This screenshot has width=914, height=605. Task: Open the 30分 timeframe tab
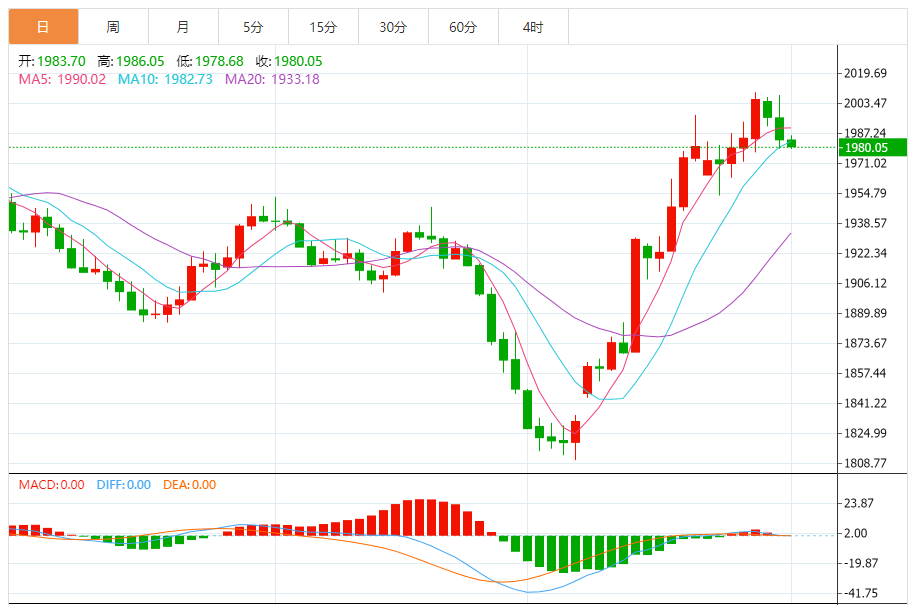(x=393, y=27)
